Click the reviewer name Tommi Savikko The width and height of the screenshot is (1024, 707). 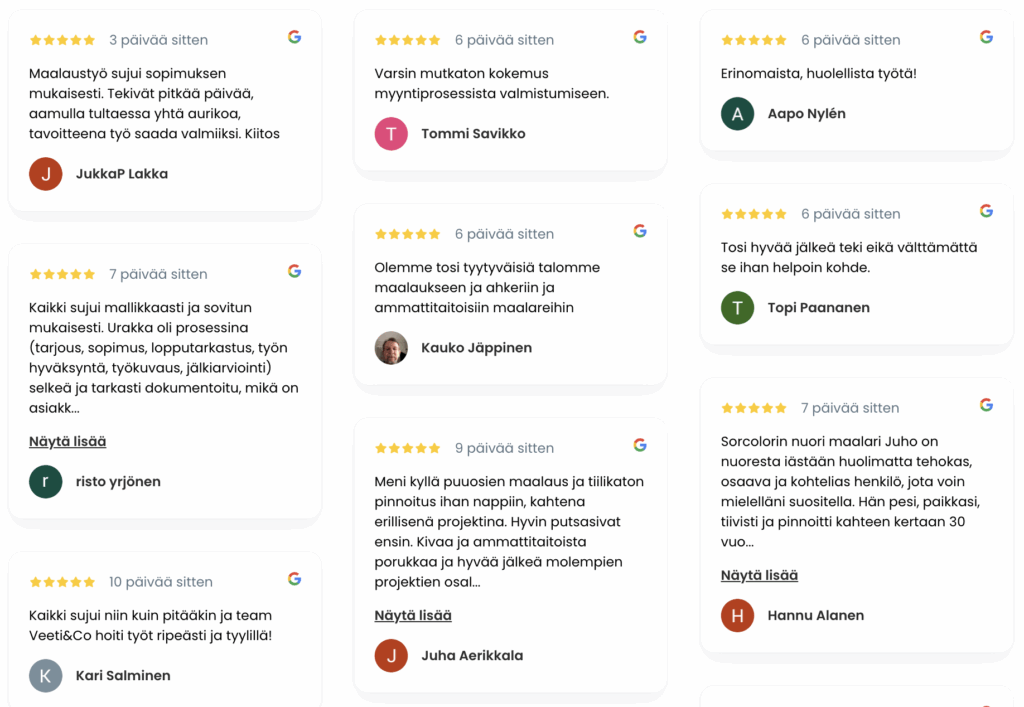[473, 134]
